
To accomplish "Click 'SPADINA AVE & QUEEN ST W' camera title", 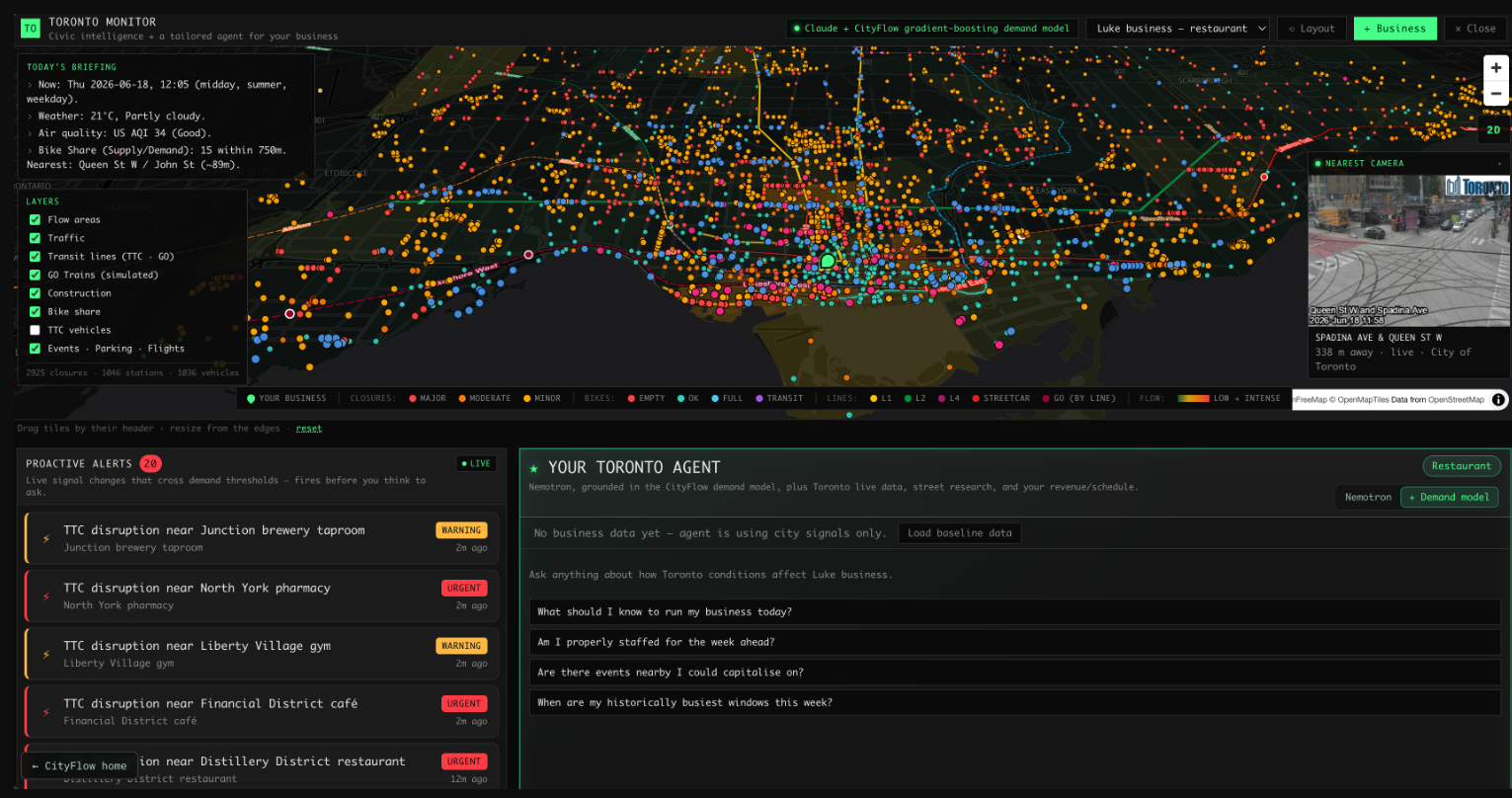I will coord(1379,337).
